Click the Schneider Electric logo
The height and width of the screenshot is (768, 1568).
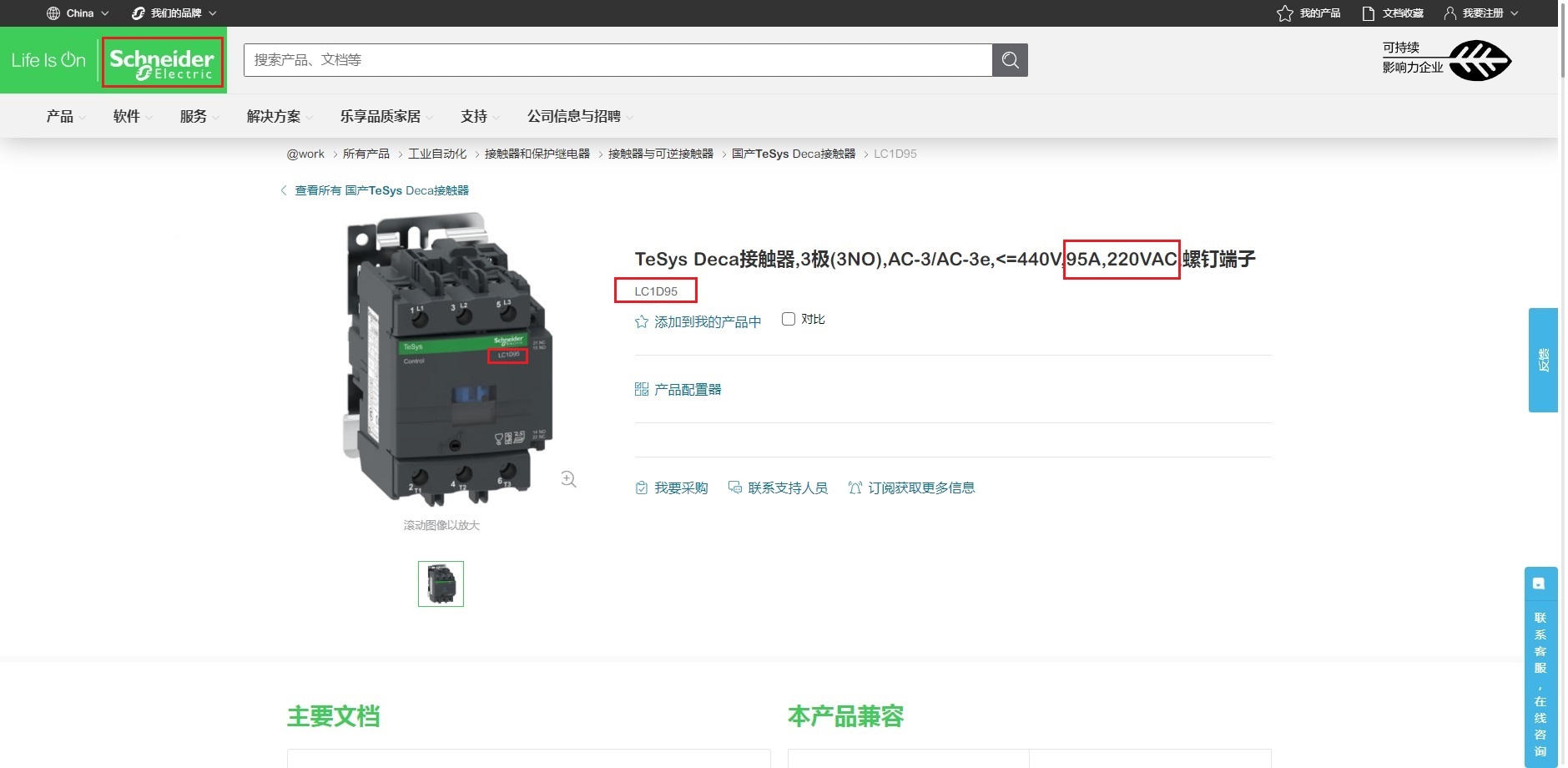click(x=162, y=63)
